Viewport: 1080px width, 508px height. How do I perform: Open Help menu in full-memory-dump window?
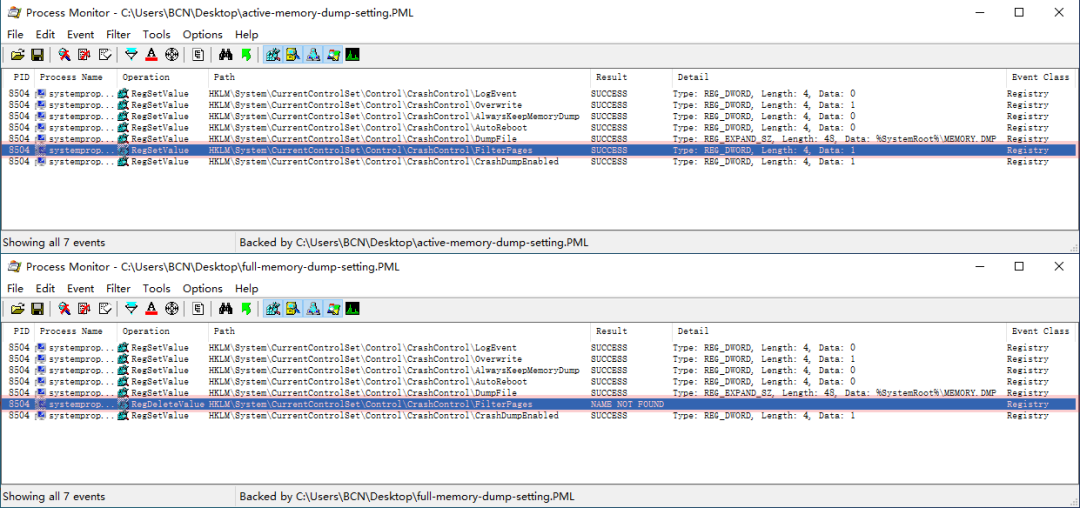click(x=247, y=288)
